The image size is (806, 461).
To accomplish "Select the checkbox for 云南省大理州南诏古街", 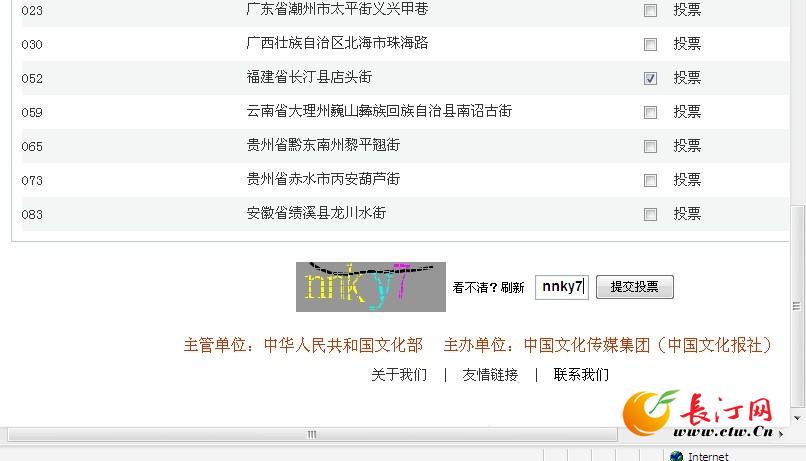I will pos(650,112).
